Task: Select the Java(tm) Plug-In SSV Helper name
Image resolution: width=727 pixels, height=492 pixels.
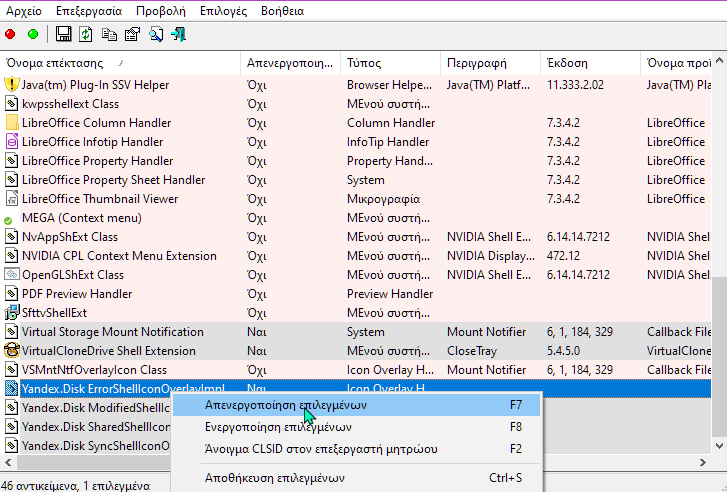Action: (96, 85)
